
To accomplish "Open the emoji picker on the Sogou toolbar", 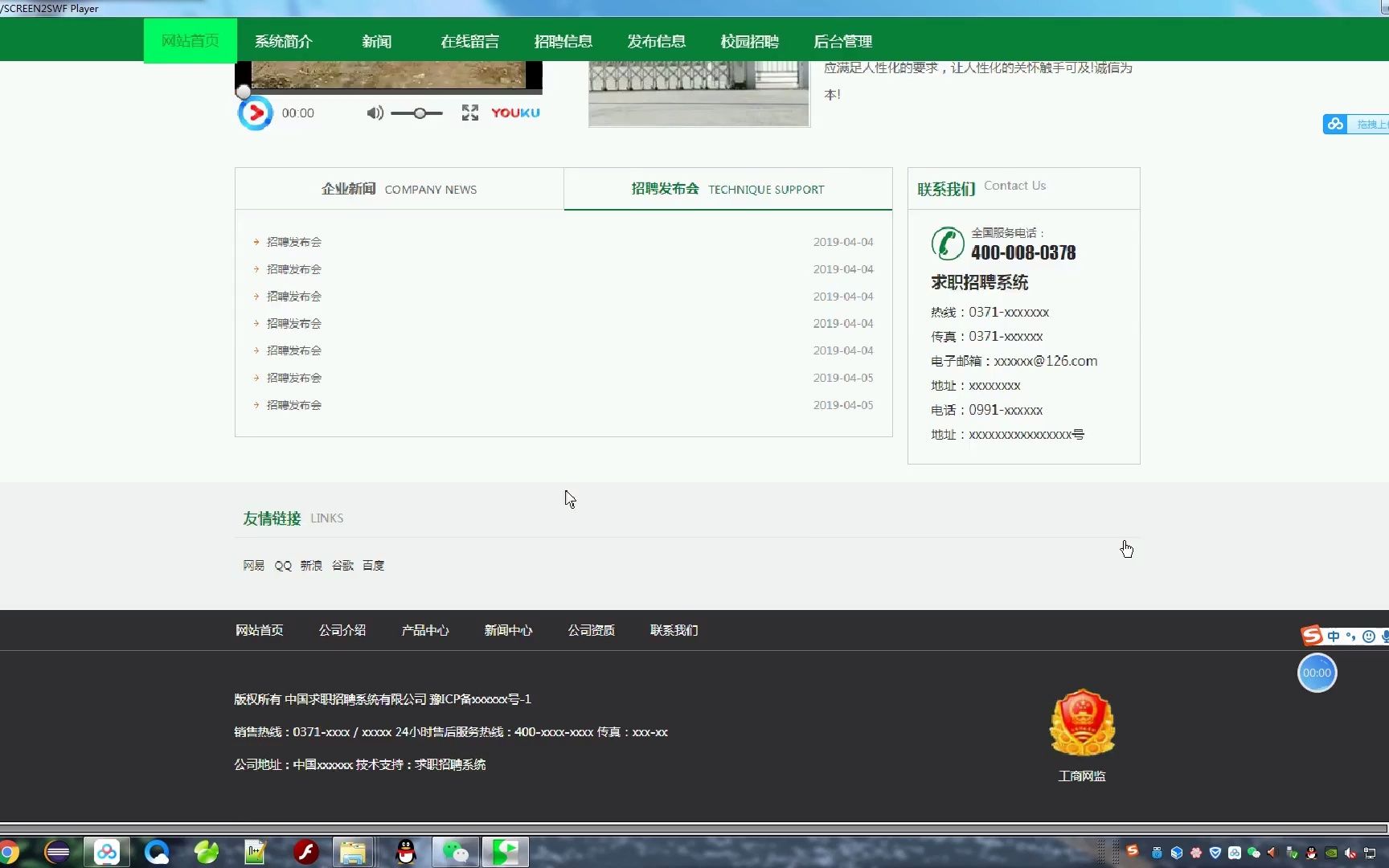I will 1369,636.
